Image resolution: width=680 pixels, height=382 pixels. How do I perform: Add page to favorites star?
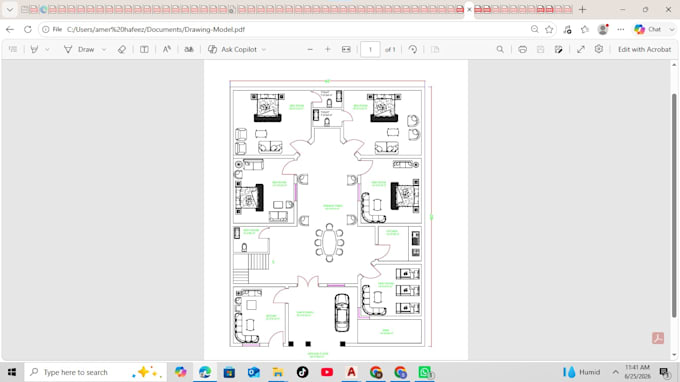pos(549,29)
